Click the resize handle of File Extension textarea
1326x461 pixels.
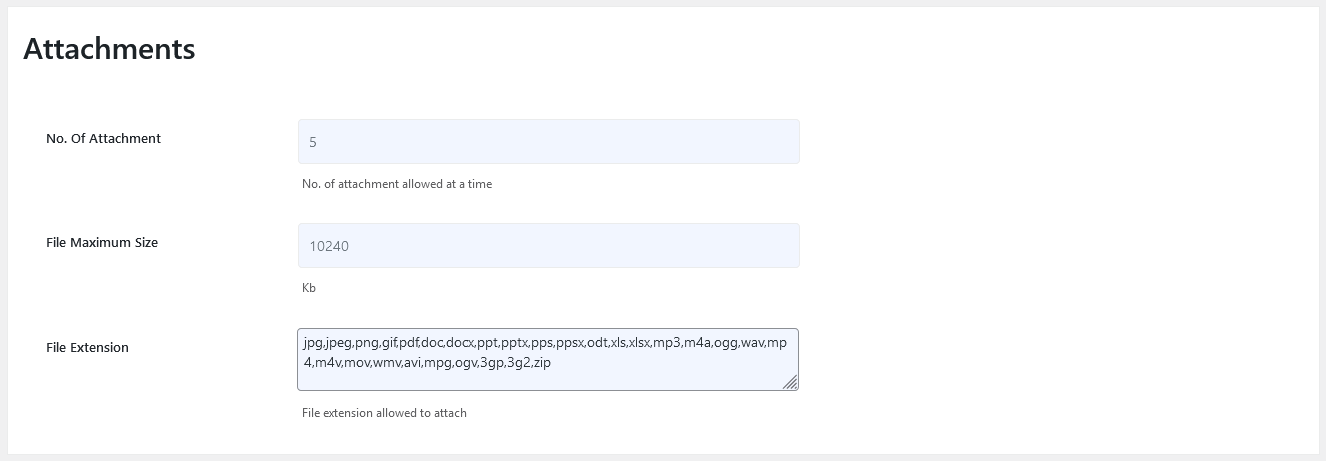point(790,382)
